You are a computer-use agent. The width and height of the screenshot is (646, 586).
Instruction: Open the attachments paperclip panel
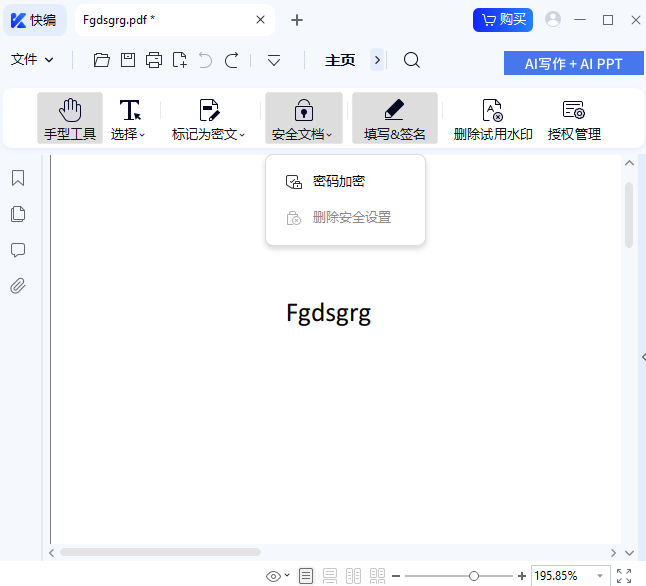pyautogui.click(x=18, y=286)
